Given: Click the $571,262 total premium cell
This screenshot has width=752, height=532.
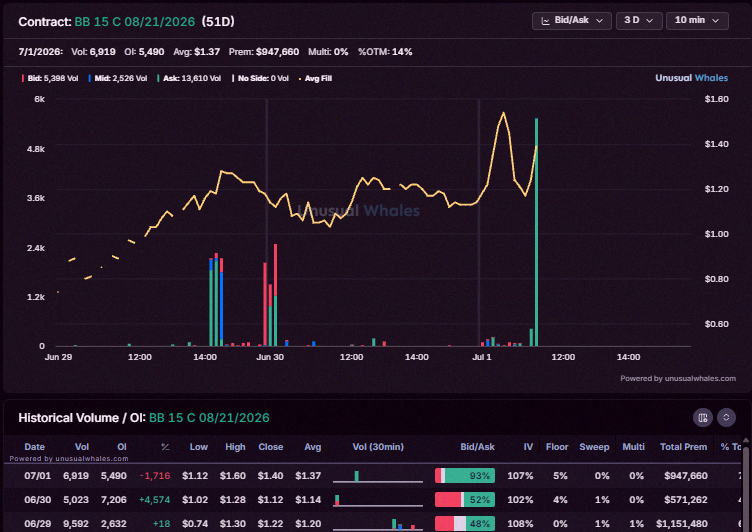Looking at the screenshot, I should point(685,499).
